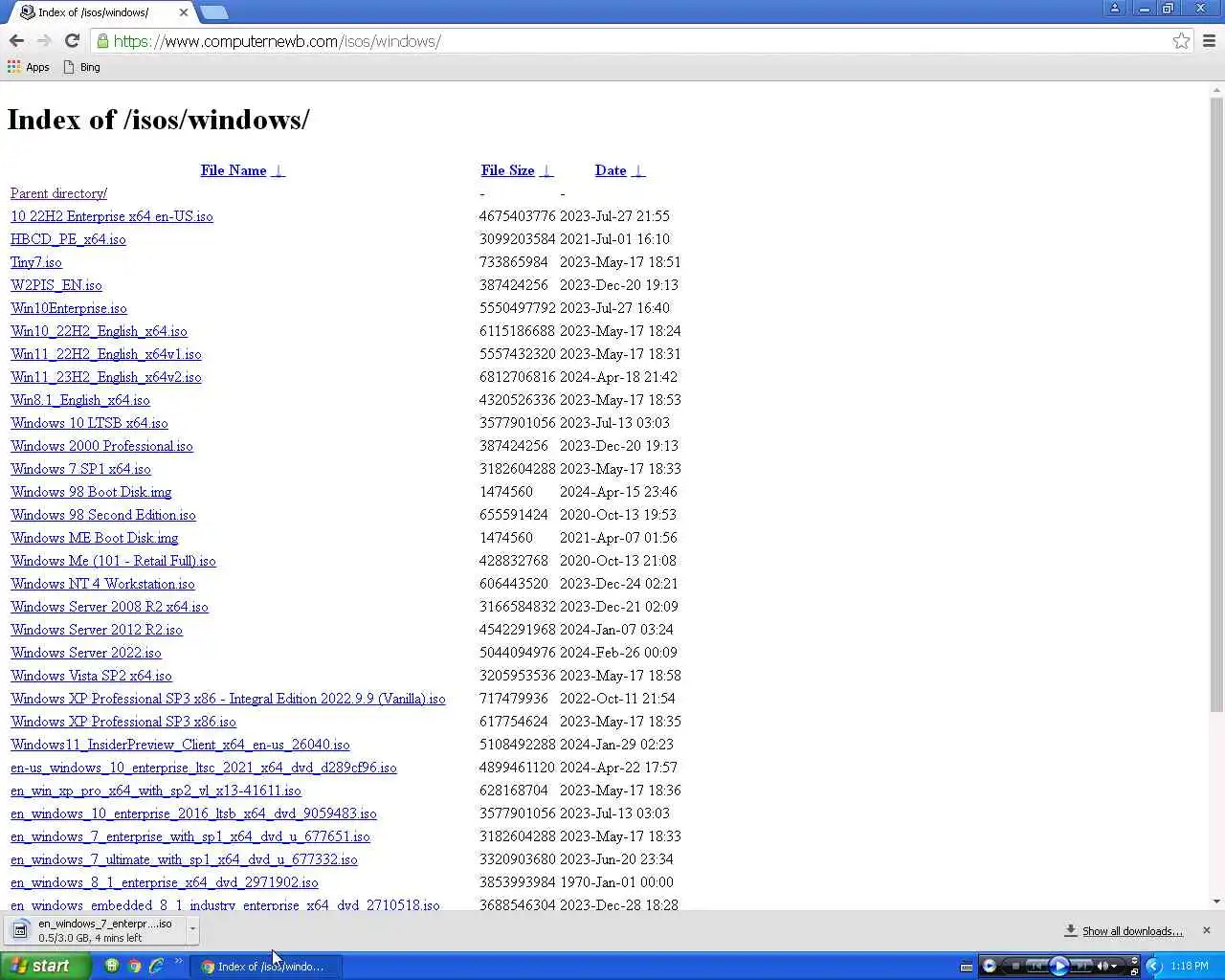Click the Windows Media Player logo in taskbar
This screenshot has height=980, width=1225.
[990, 966]
